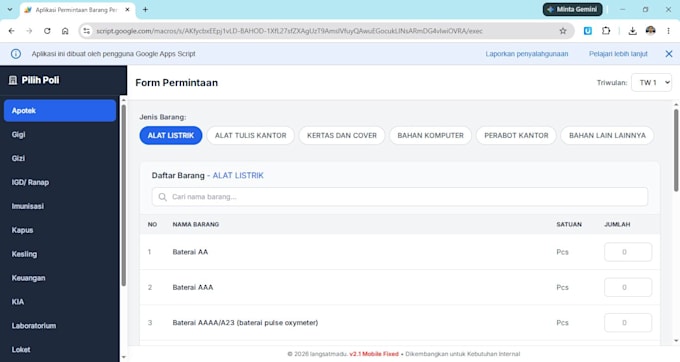The width and height of the screenshot is (680, 362).
Task: Choose the BAHAN LAIN LAINNYA category
Action: point(607,135)
